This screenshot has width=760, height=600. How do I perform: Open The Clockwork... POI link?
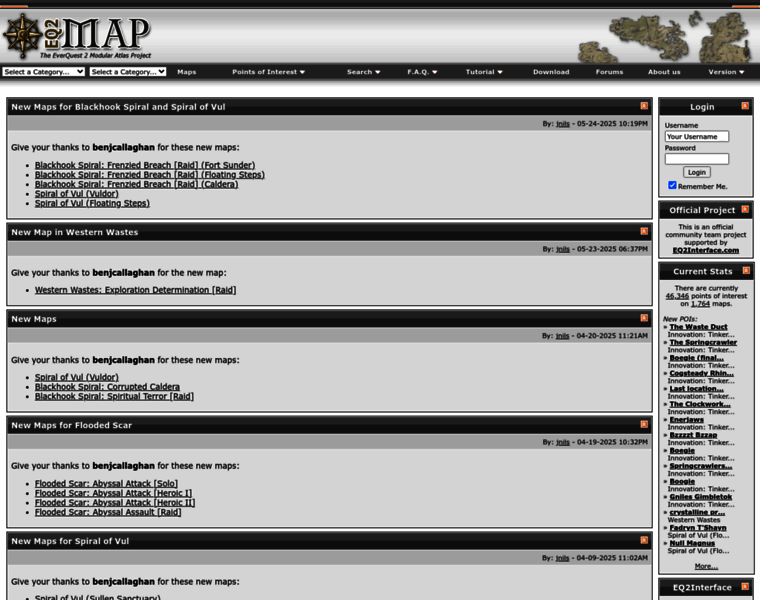tap(700, 405)
